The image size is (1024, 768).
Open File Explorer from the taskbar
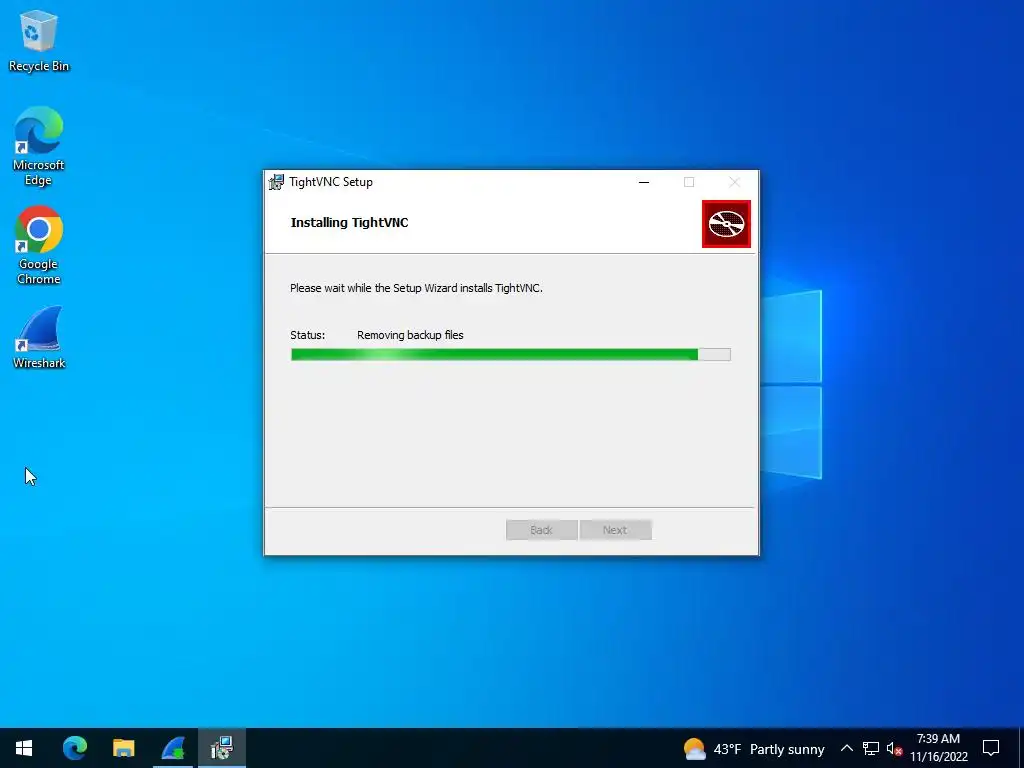pos(123,748)
